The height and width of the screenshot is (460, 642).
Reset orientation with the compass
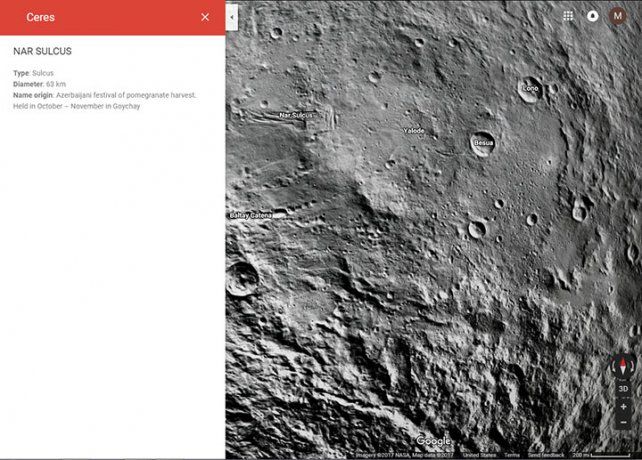pos(623,366)
